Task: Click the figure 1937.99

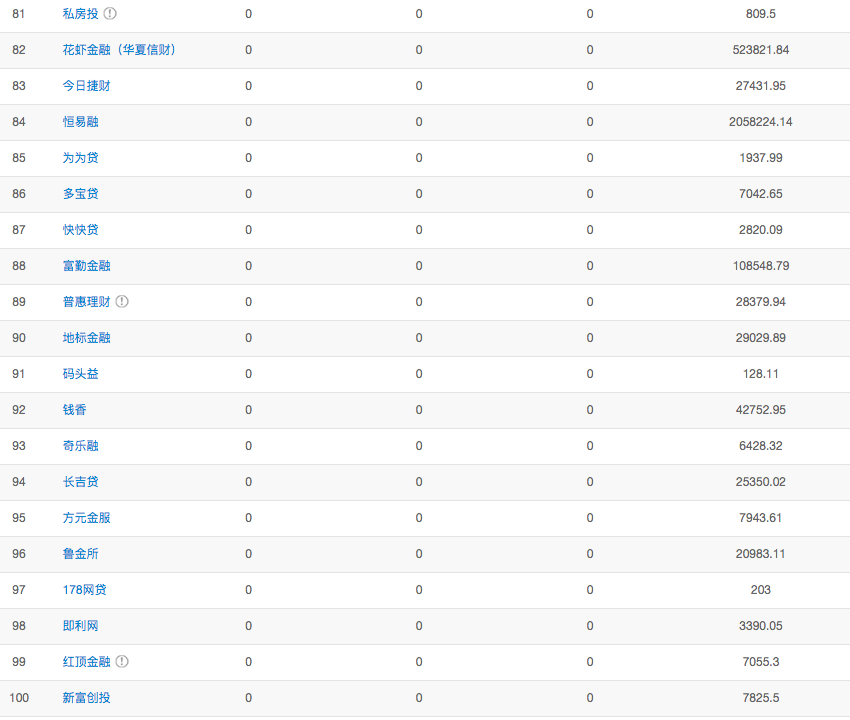Action: point(761,158)
